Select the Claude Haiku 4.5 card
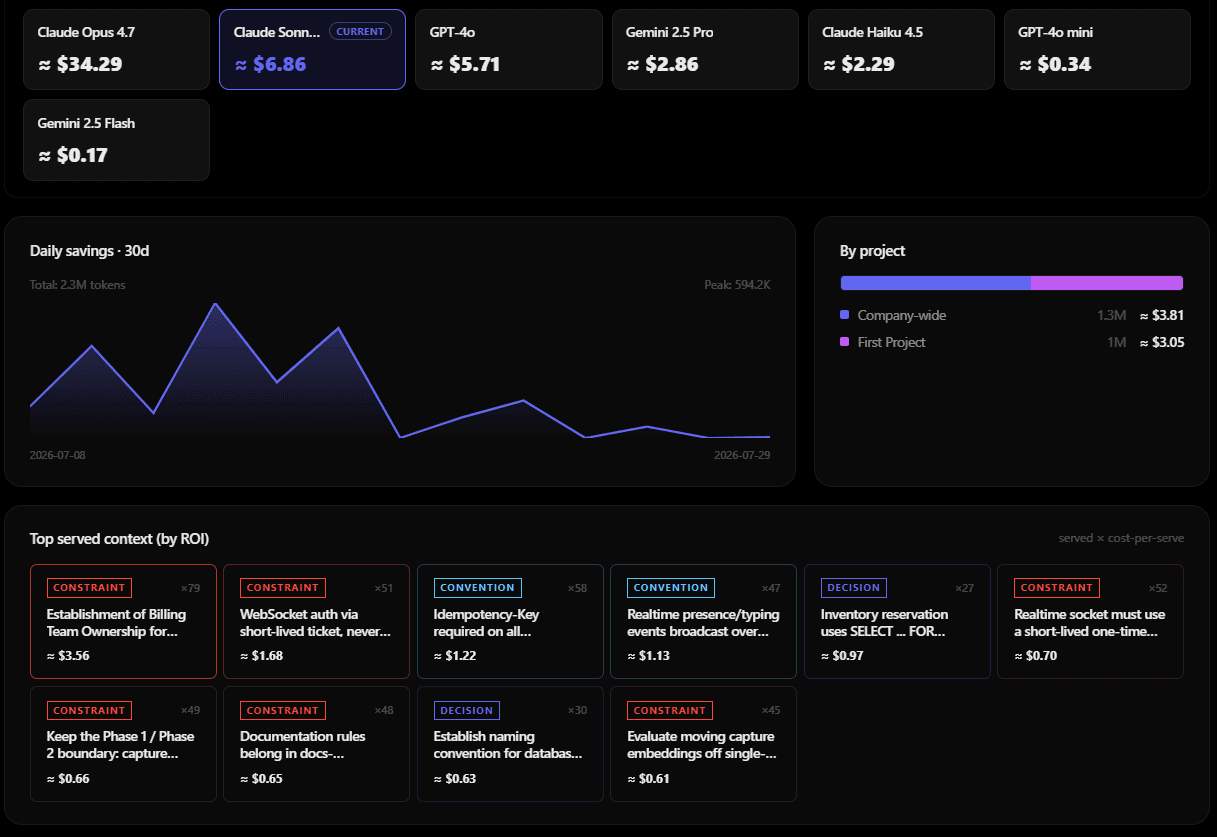 901,50
